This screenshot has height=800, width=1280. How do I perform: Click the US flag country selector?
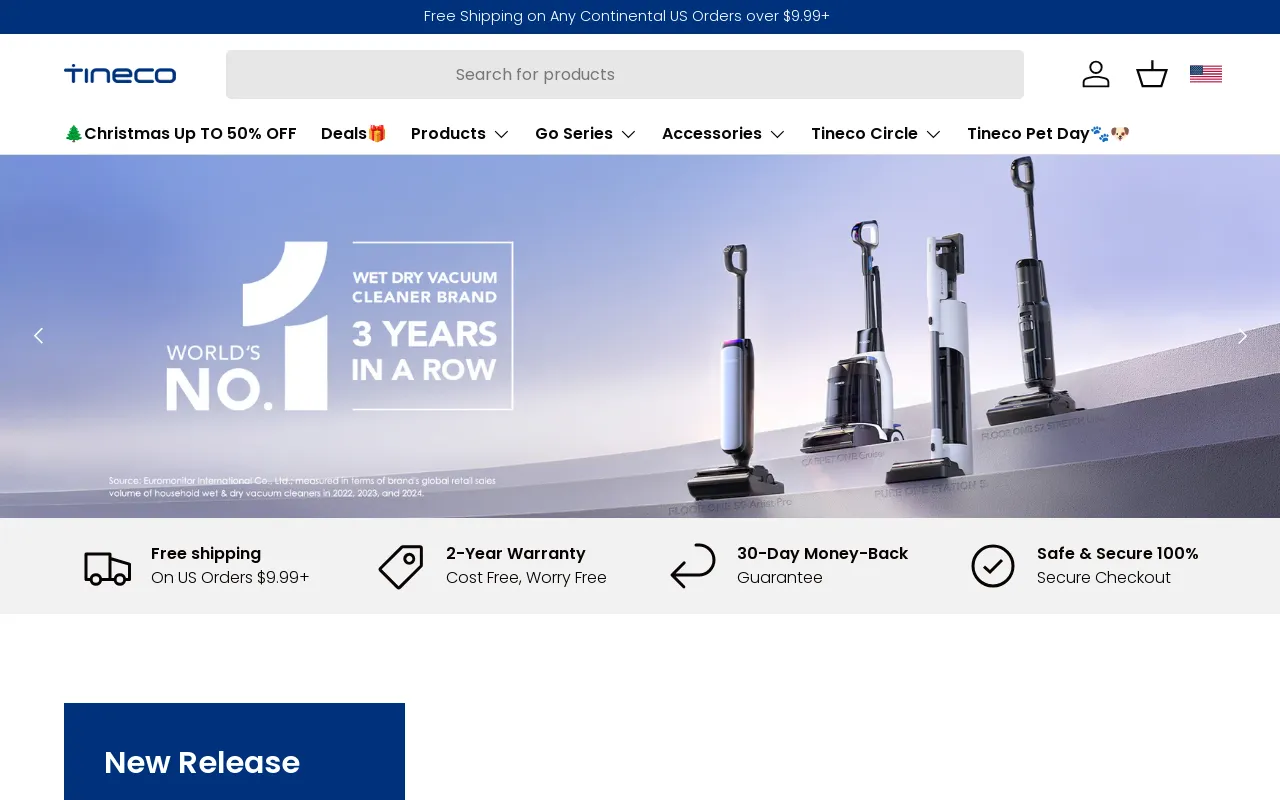[1206, 74]
